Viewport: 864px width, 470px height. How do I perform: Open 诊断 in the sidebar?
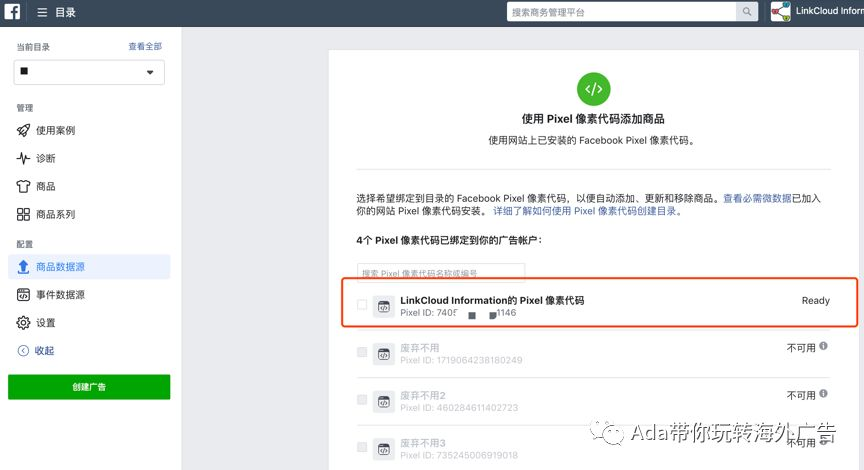(46, 159)
